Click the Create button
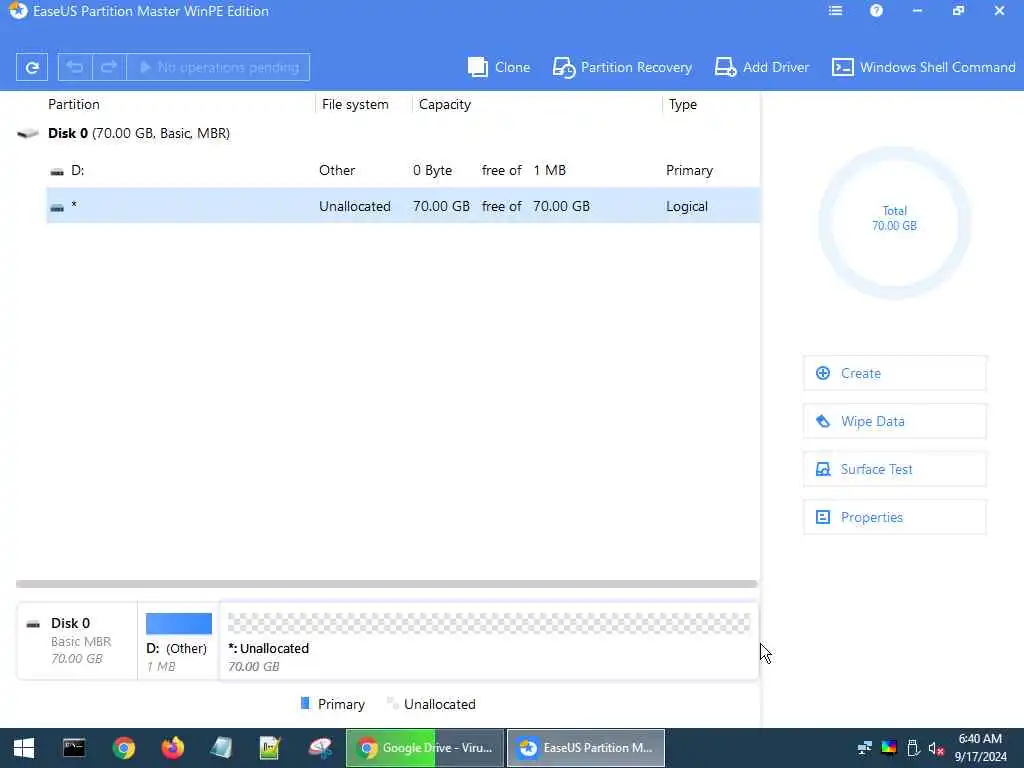 click(894, 373)
